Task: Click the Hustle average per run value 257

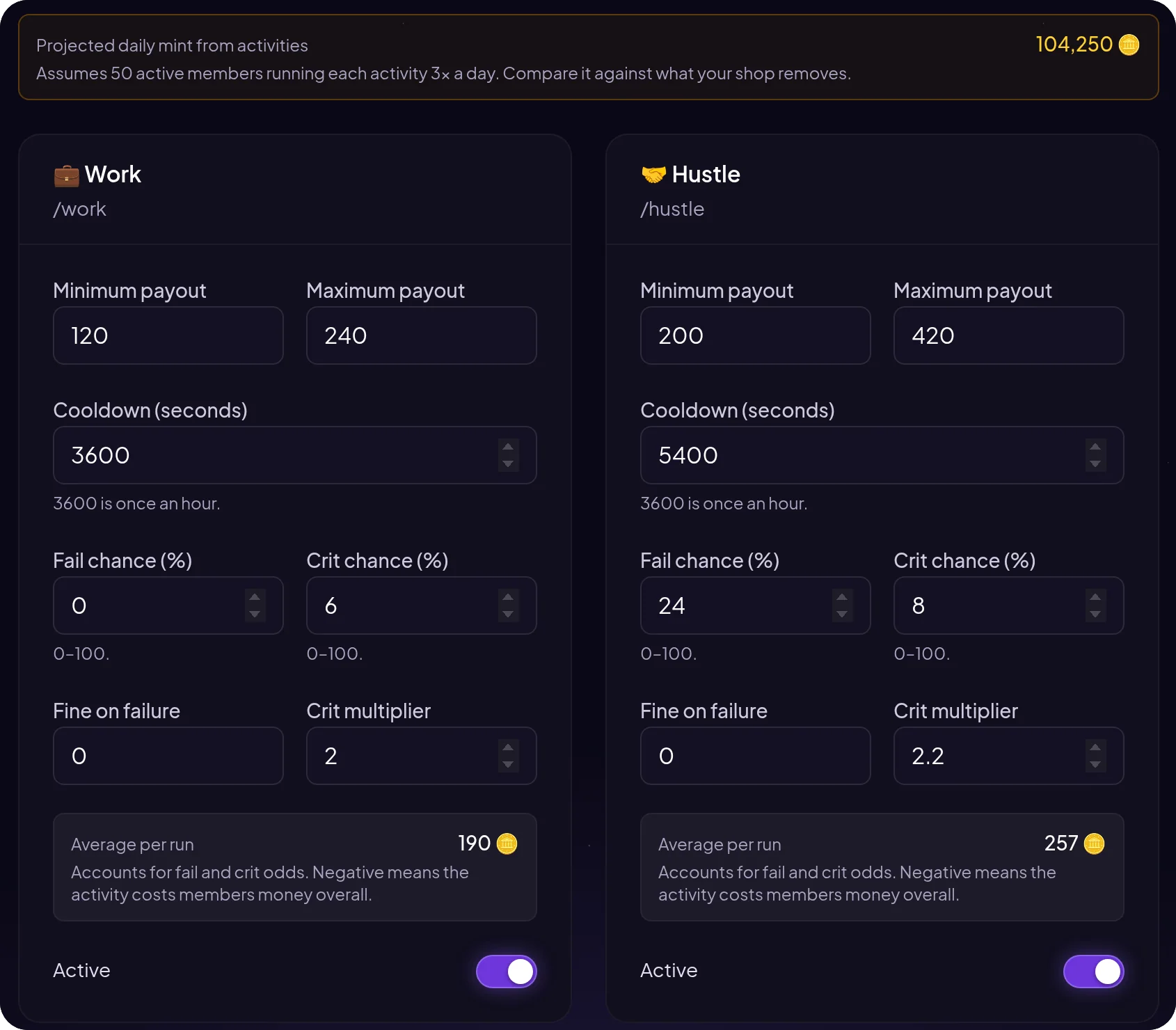Action: (1061, 843)
